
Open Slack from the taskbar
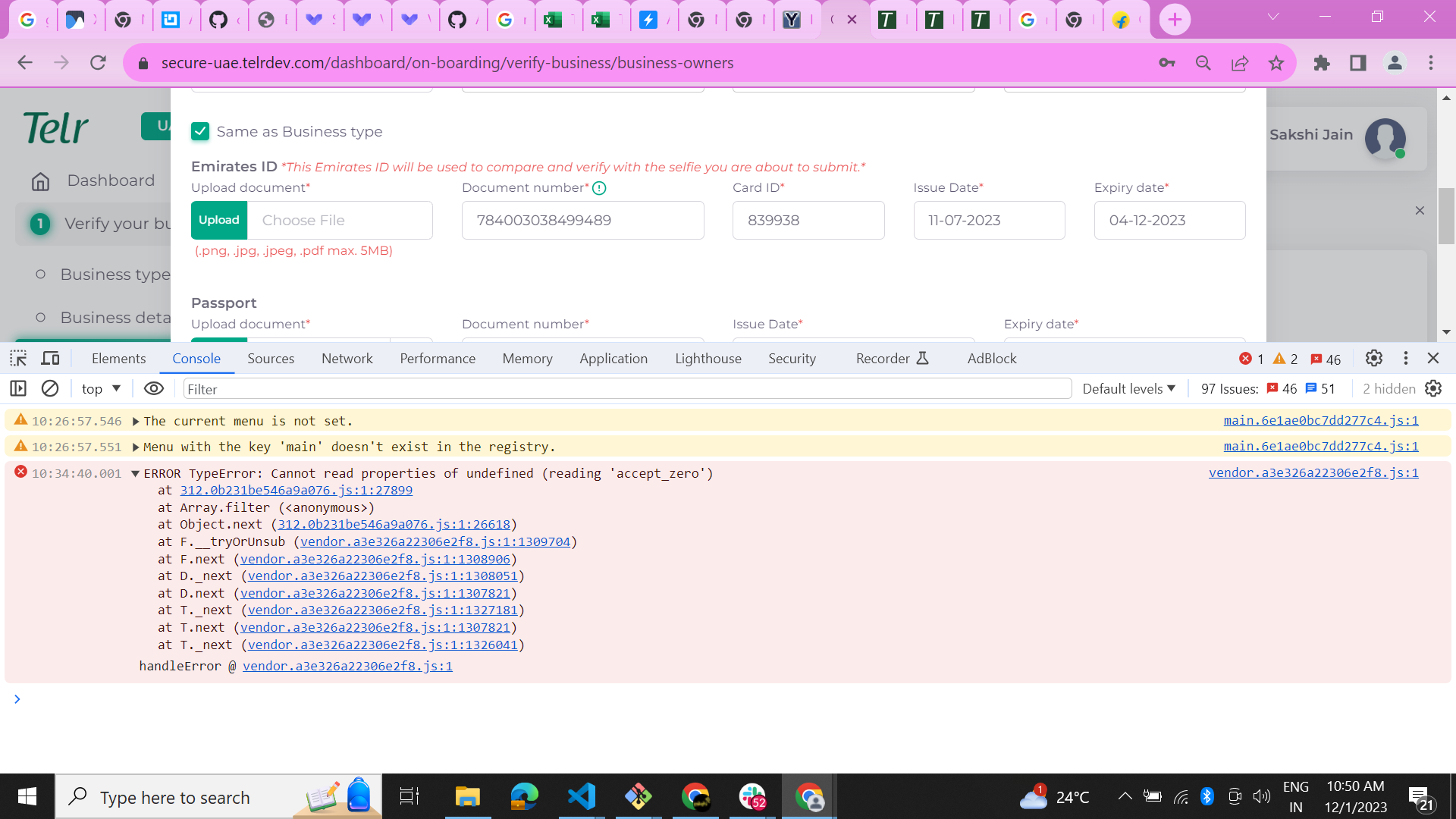752,796
